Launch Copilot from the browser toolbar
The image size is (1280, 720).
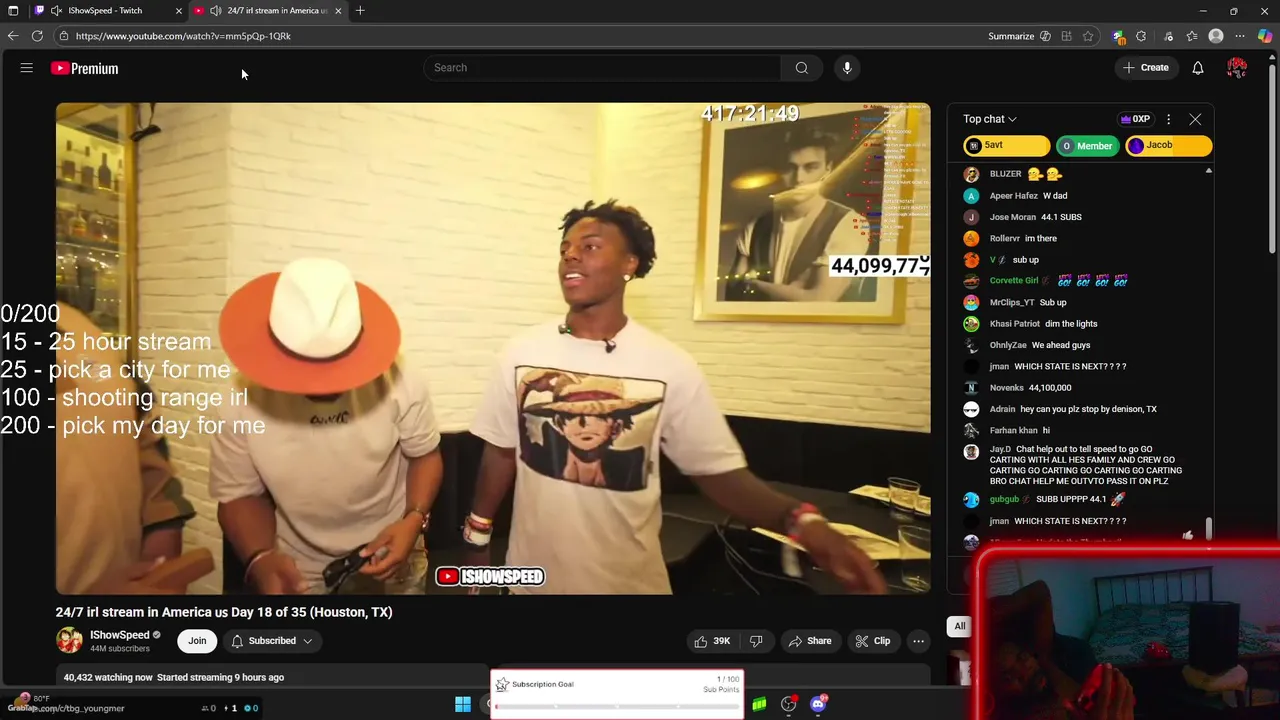pyautogui.click(x=1266, y=36)
